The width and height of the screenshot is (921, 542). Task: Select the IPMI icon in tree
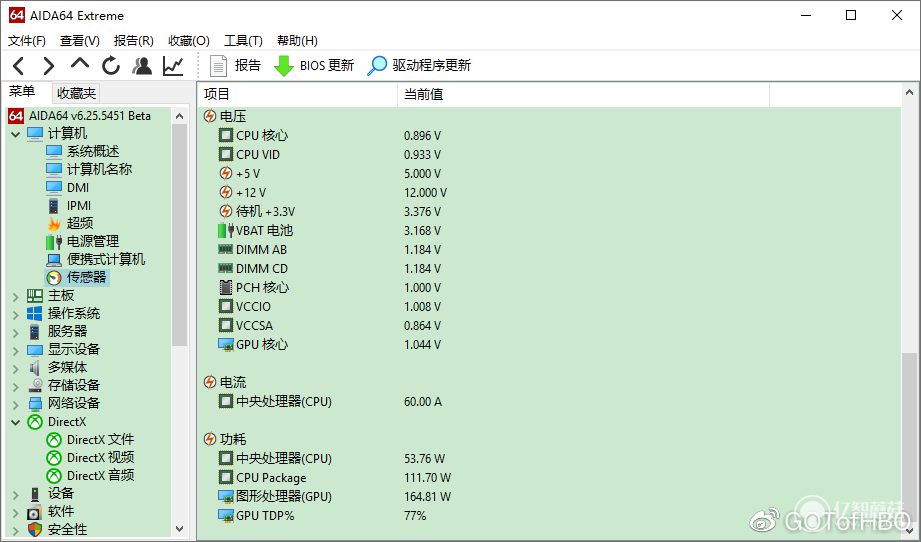click(x=53, y=206)
